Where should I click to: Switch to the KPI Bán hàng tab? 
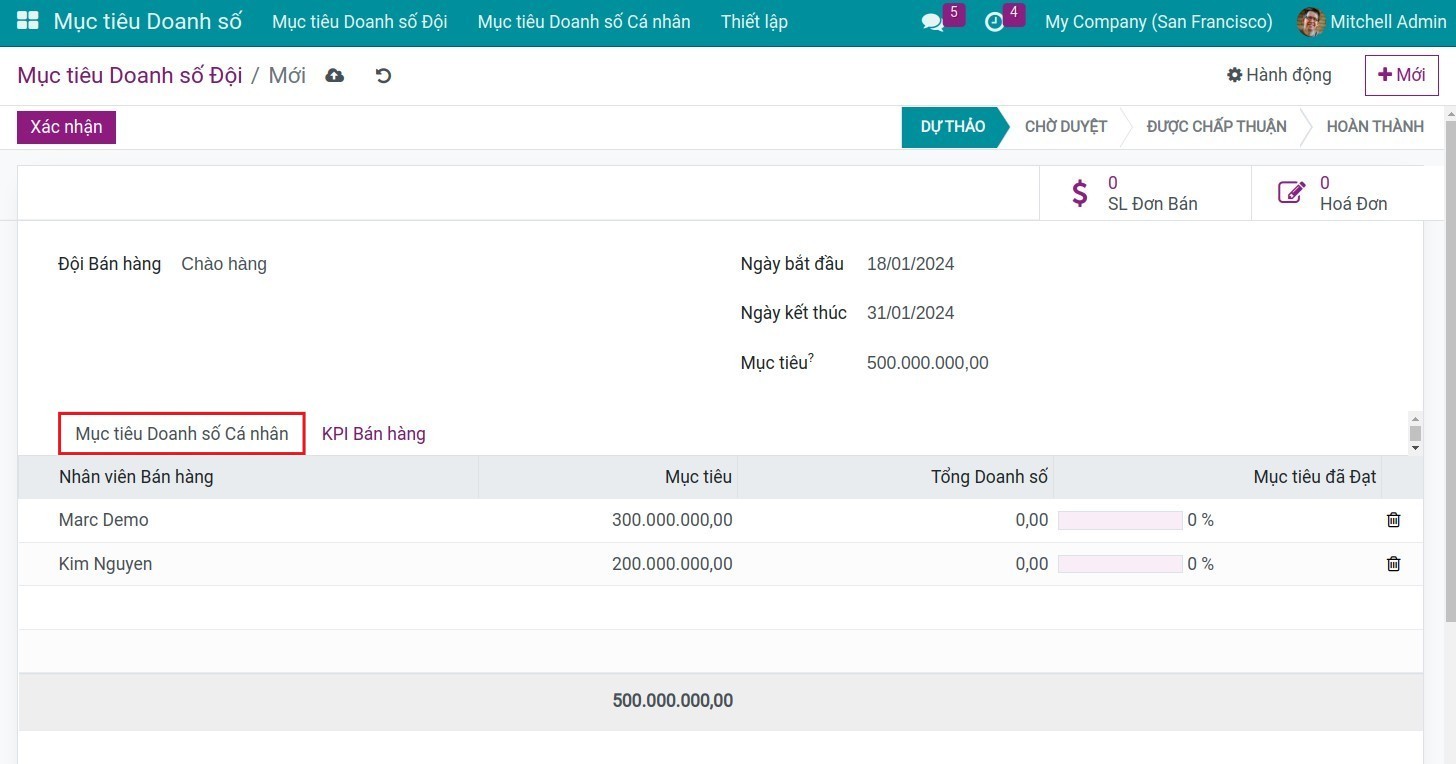tap(373, 434)
